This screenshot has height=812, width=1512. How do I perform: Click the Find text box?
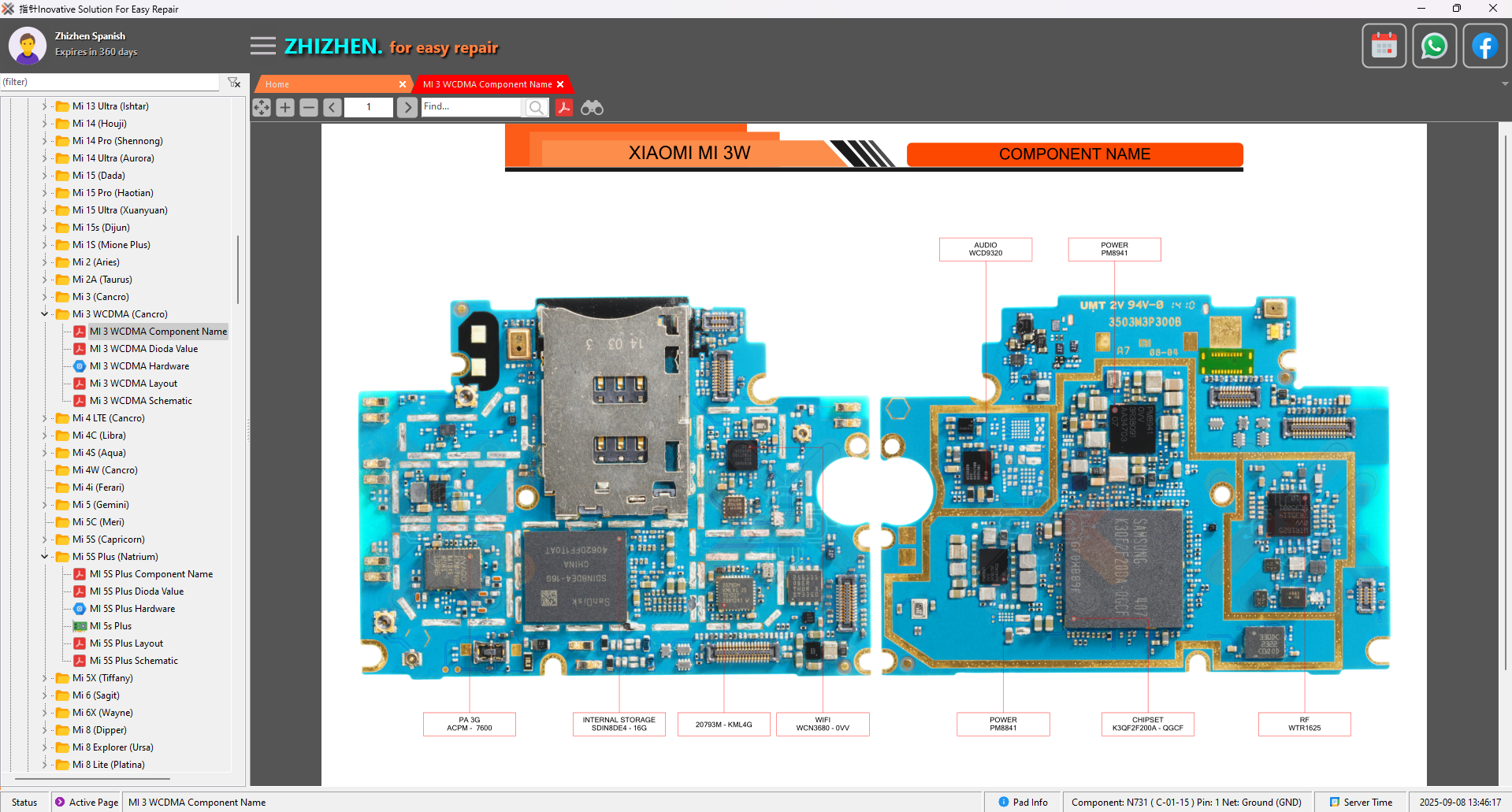click(x=471, y=107)
